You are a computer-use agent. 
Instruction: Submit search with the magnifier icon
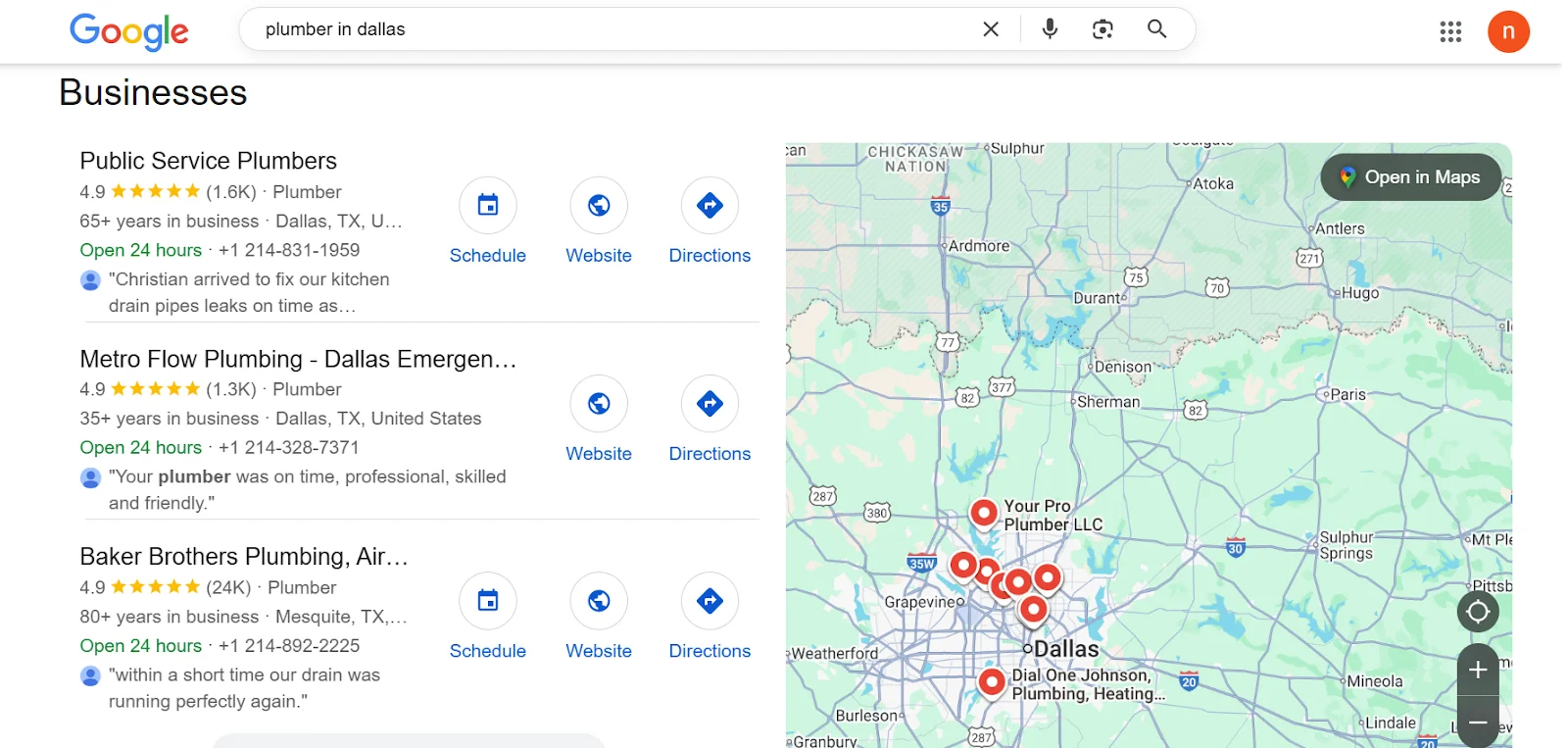[x=1156, y=29]
